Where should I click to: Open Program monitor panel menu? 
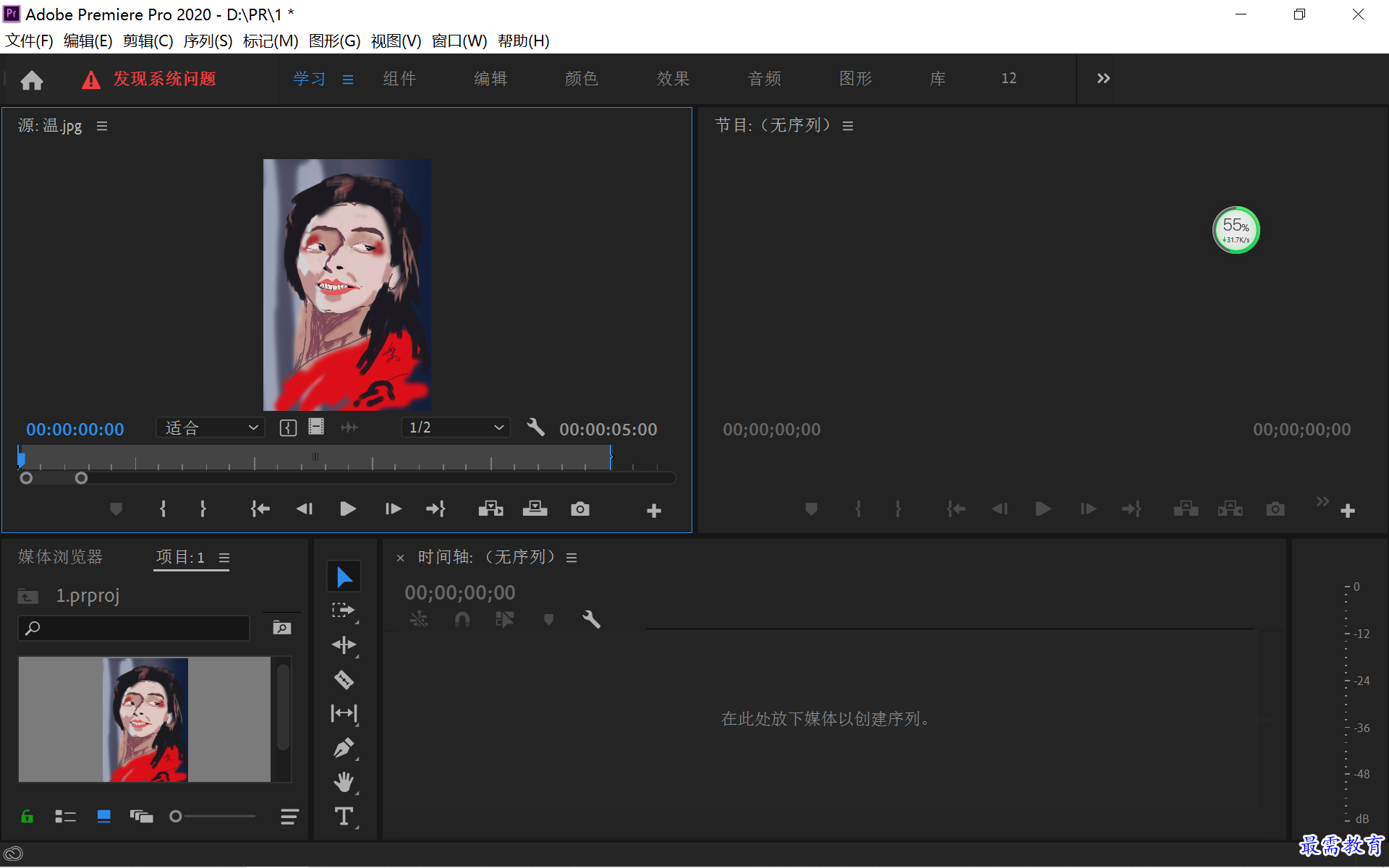pyautogui.click(x=848, y=126)
